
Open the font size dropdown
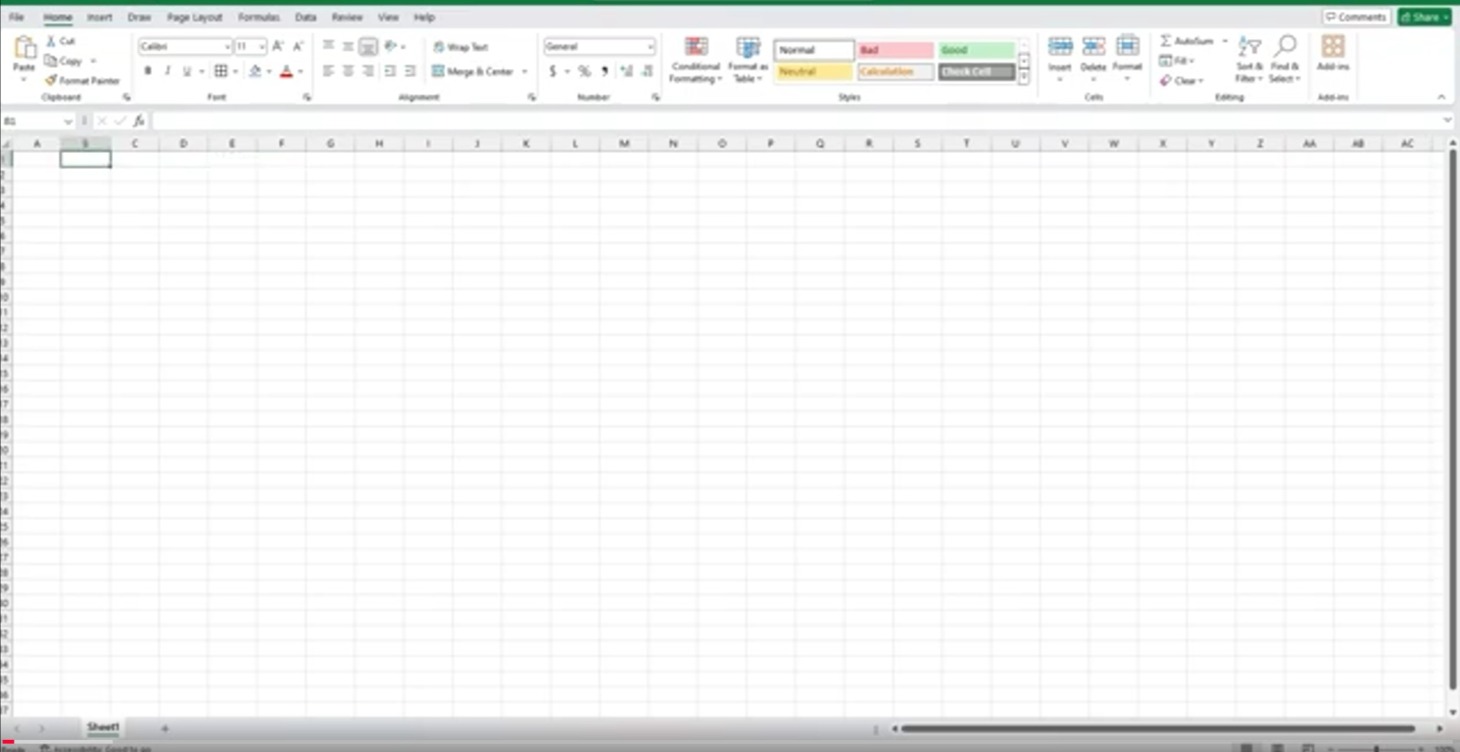[x=262, y=47]
